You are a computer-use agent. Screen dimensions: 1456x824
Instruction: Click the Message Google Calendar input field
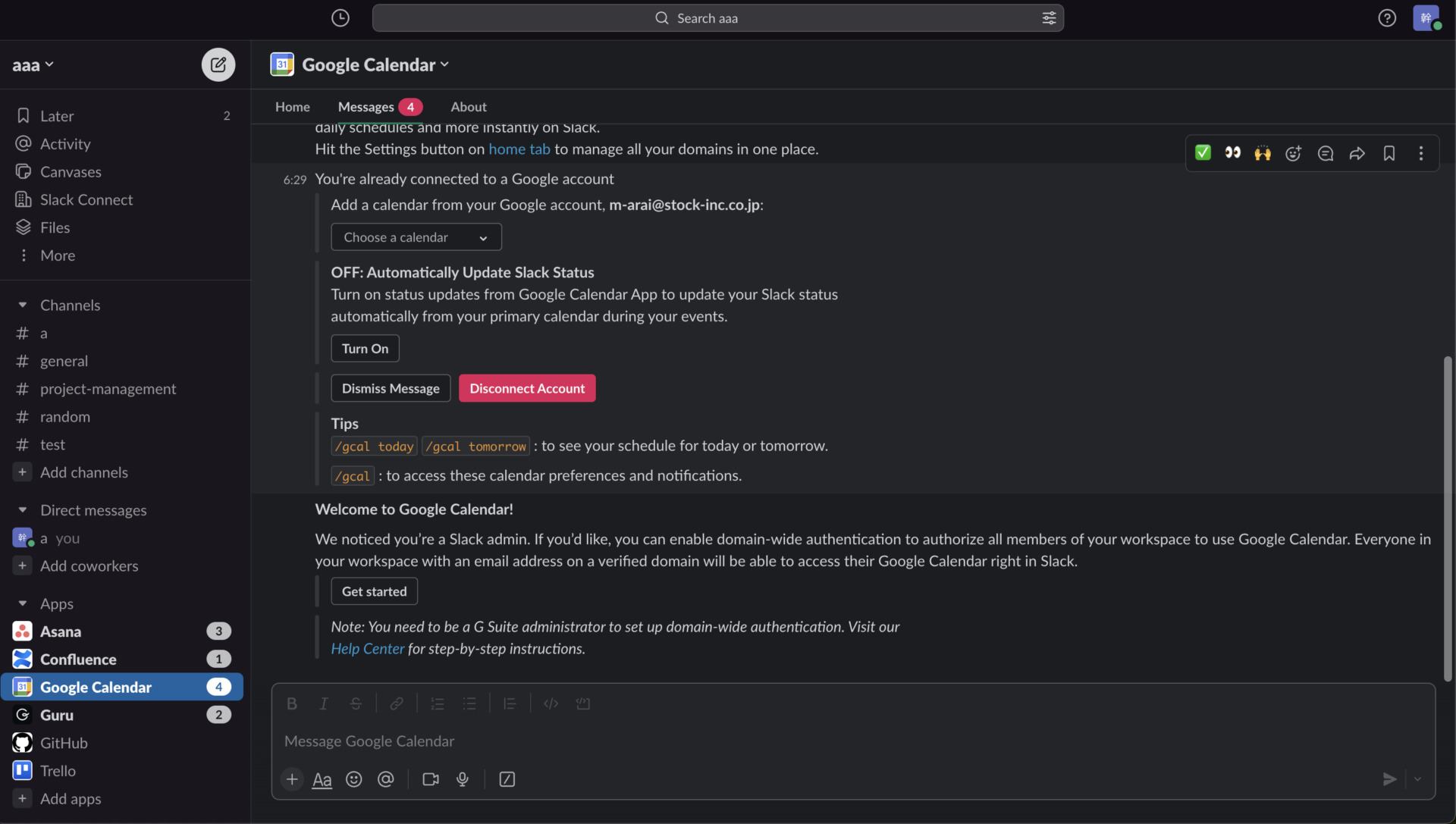click(758, 741)
